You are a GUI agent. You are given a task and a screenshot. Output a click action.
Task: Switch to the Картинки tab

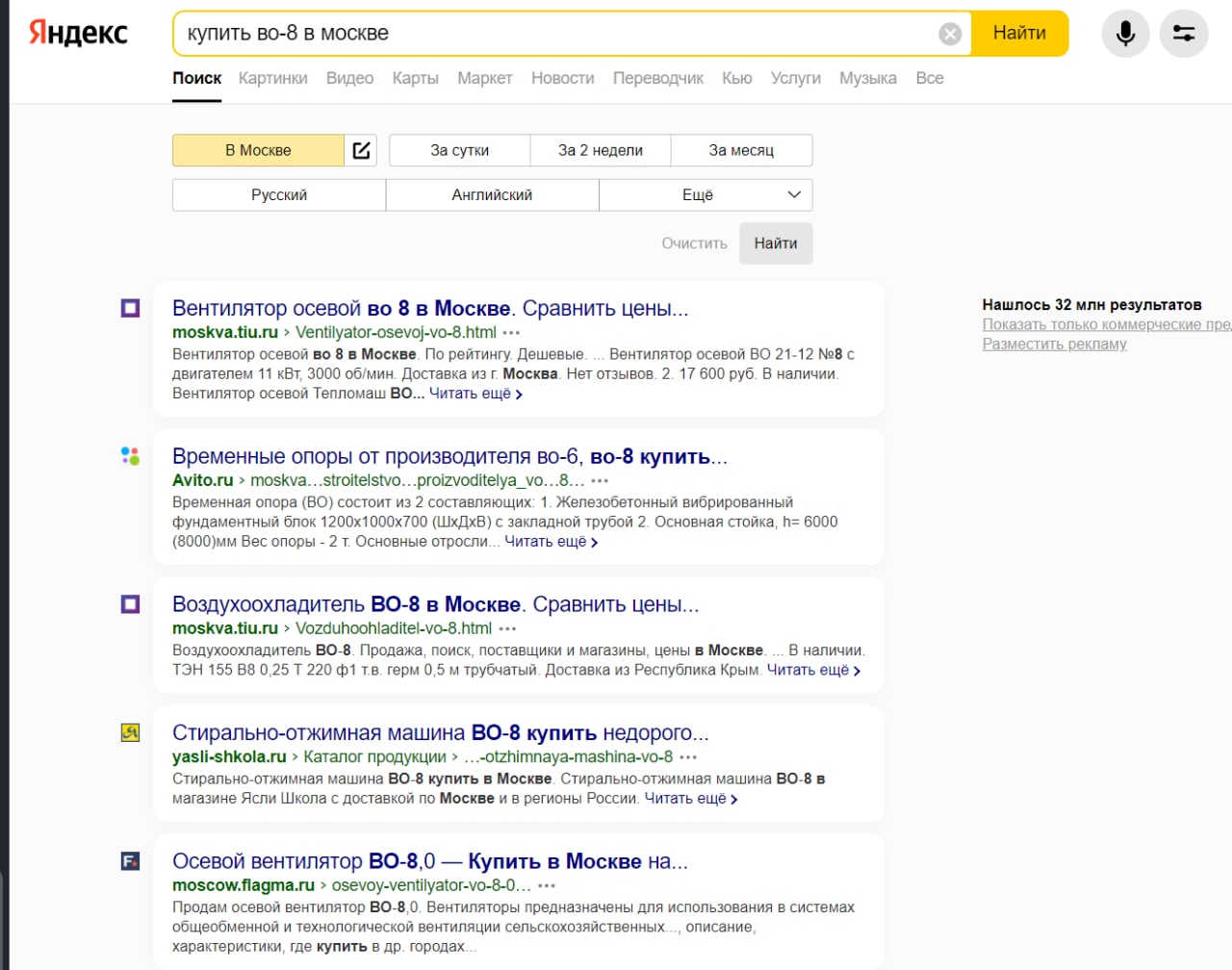coord(273,78)
